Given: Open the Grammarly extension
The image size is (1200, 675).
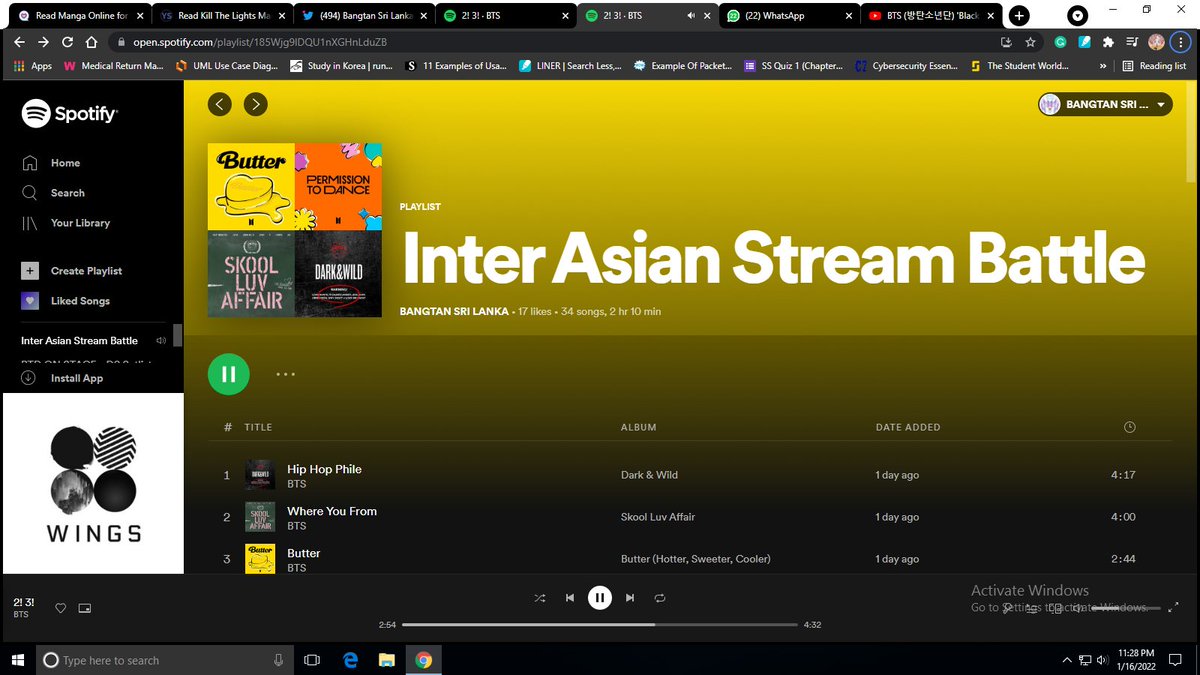Looking at the screenshot, I should (1060, 42).
